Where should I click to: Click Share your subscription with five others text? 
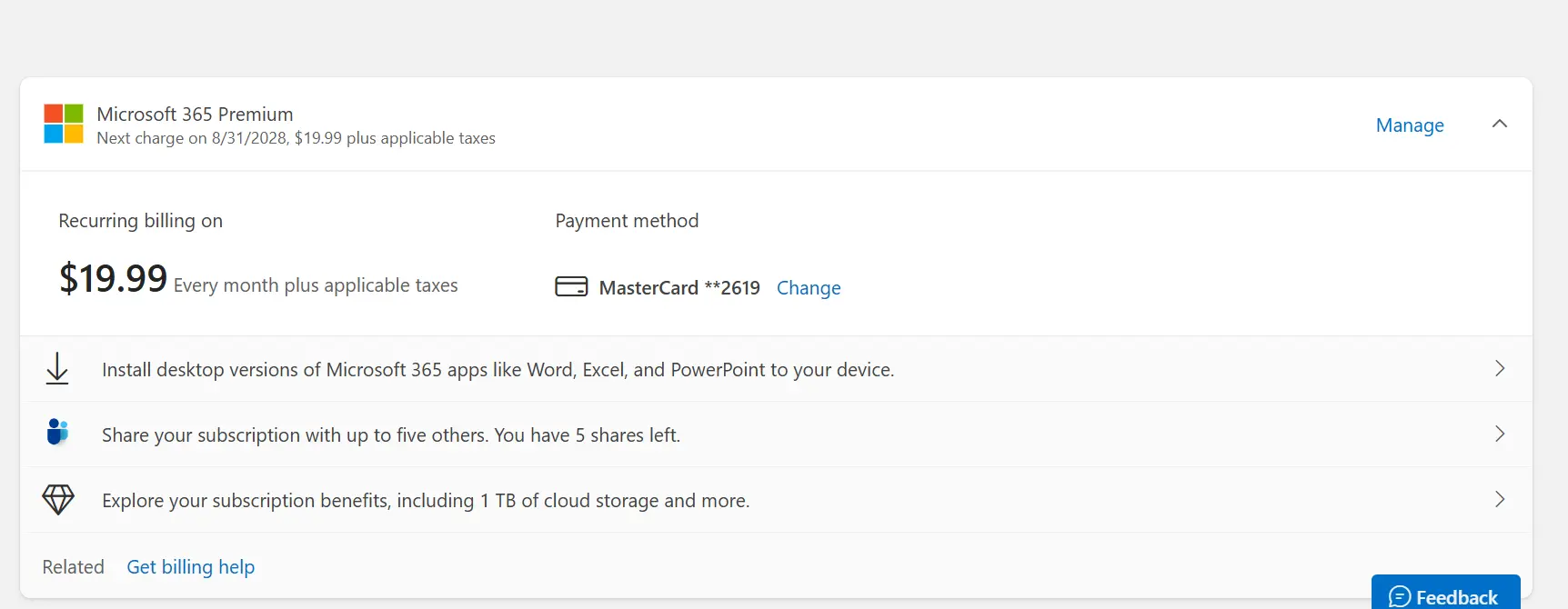click(391, 435)
